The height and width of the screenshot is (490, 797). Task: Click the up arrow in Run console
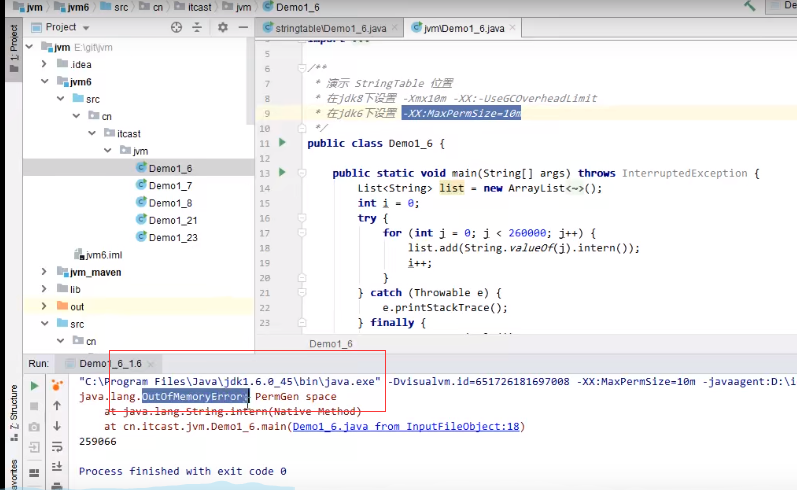coord(57,406)
